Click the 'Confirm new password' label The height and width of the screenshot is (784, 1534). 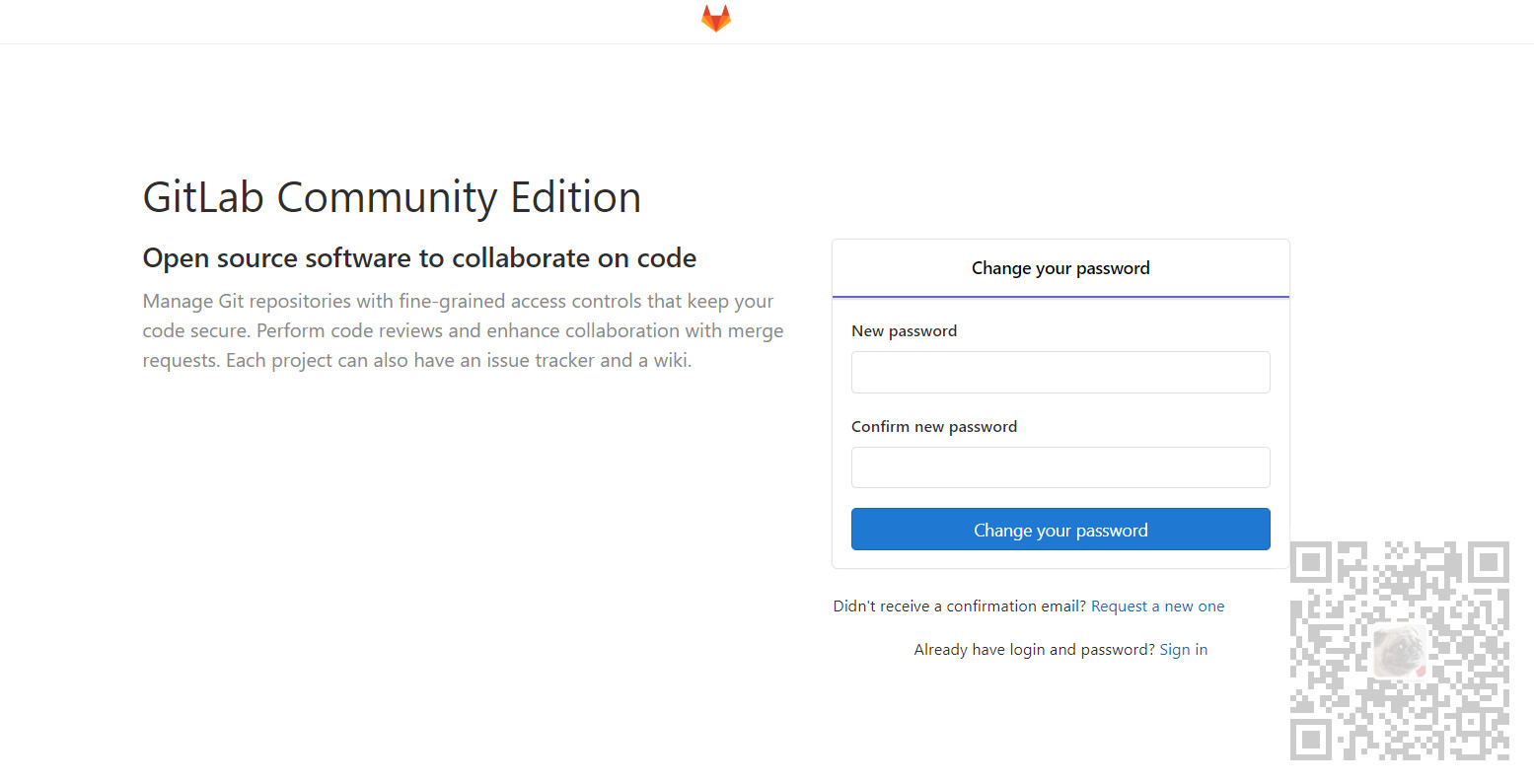click(x=934, y=427)
